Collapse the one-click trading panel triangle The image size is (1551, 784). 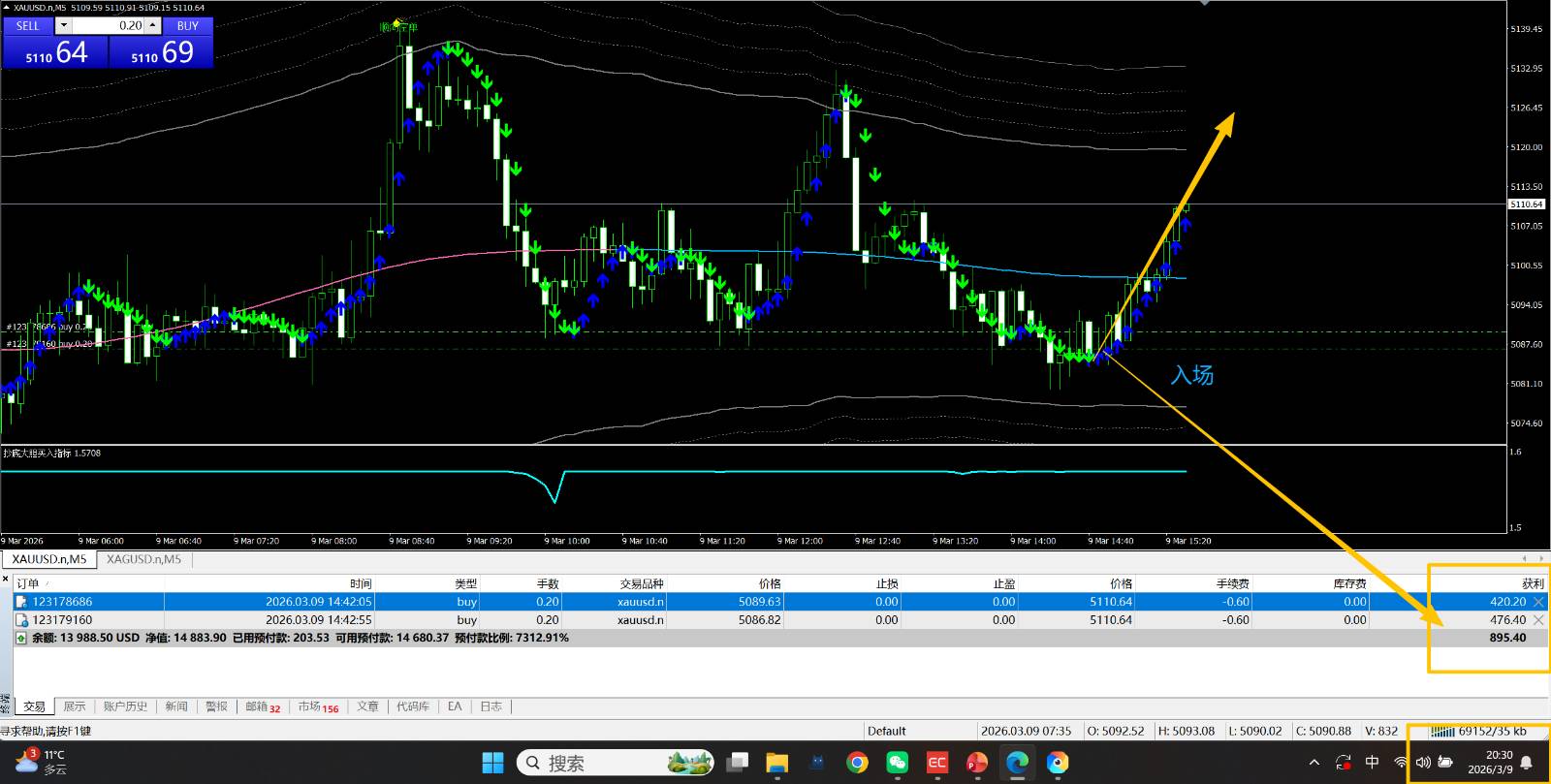[6, 8]
